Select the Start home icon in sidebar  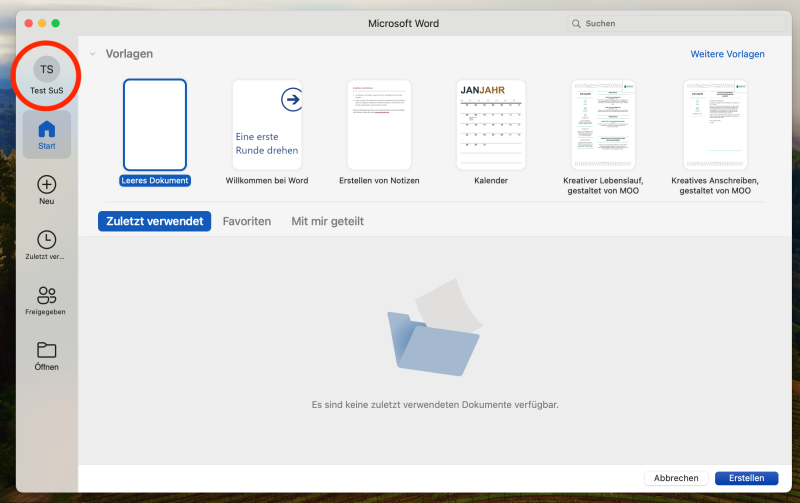(47, 130)
